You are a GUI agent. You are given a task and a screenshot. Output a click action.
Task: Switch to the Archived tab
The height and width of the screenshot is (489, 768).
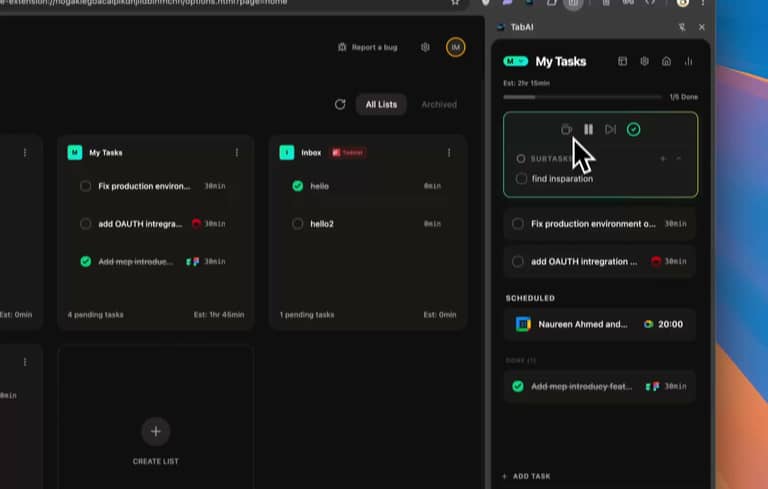click(439, 104)
